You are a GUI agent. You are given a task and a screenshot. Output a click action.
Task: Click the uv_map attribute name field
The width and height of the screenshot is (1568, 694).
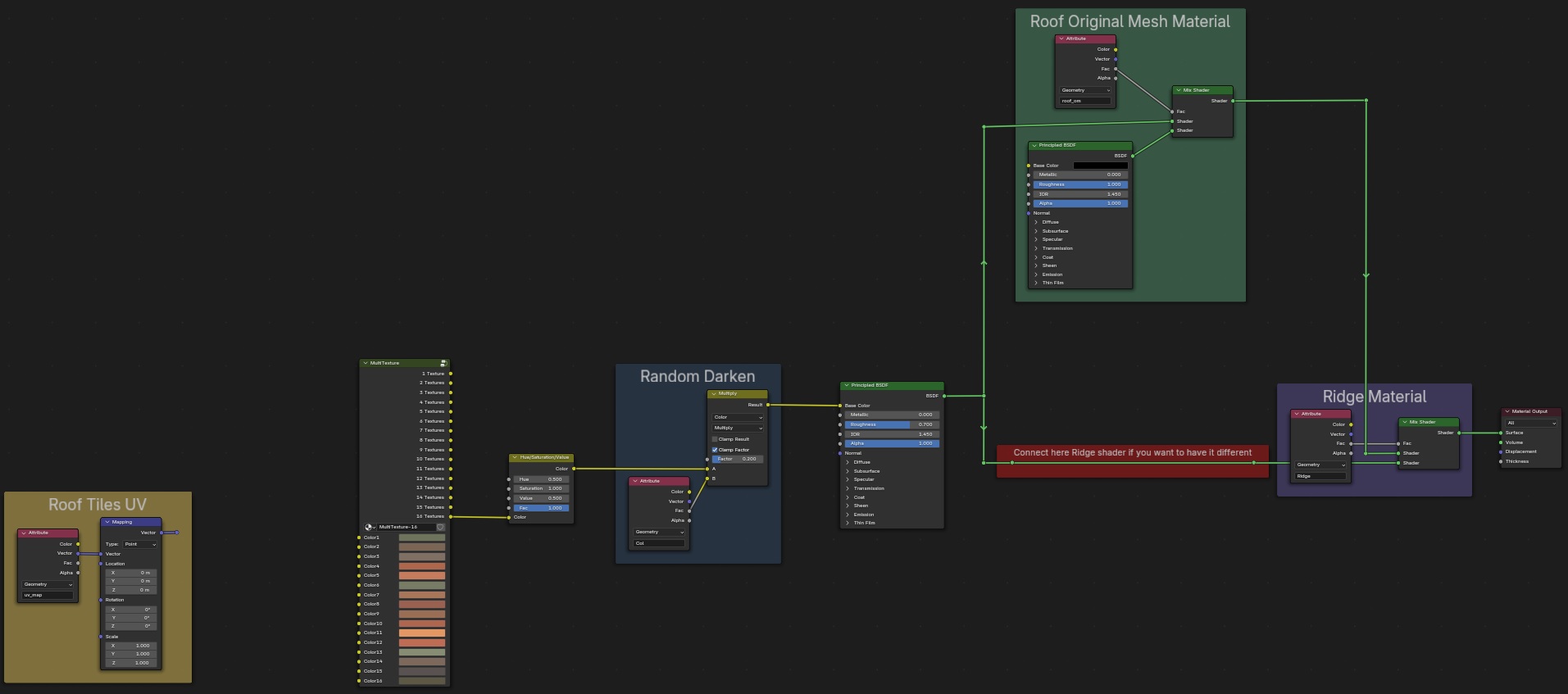pyautogui.click(x=48, y=595)
